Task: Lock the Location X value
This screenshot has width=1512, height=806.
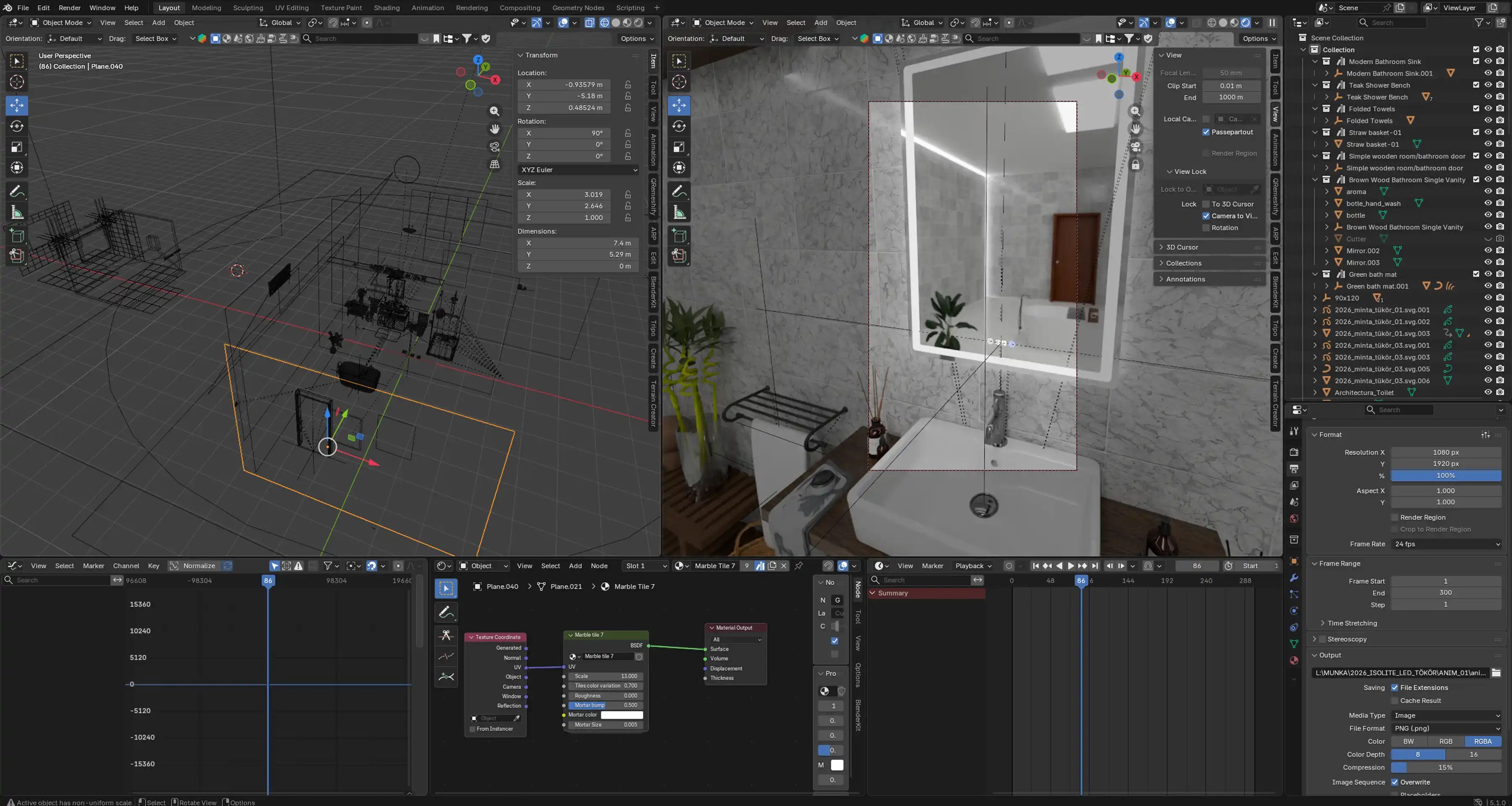Action: pos(628,84)
